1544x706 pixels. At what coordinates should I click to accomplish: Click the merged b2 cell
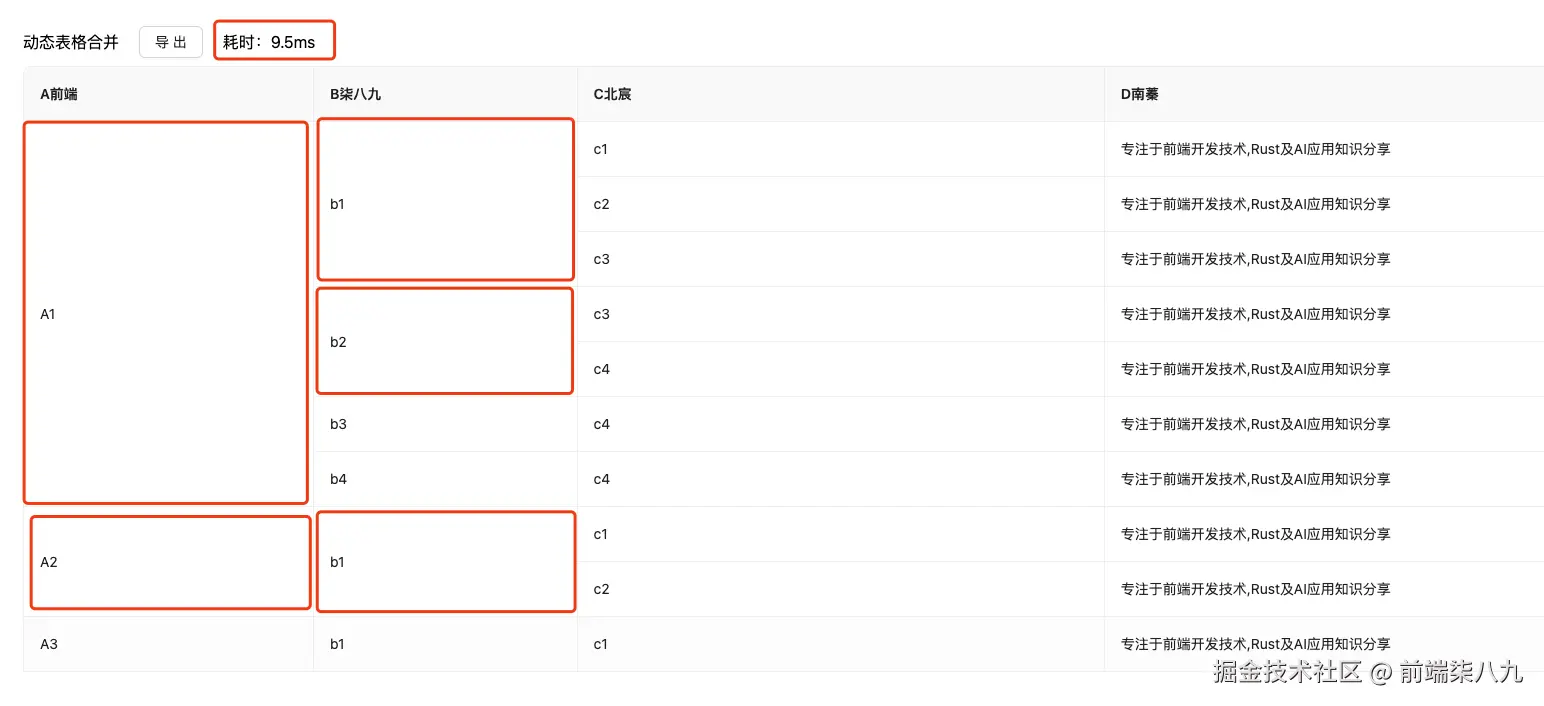[338, 342]
